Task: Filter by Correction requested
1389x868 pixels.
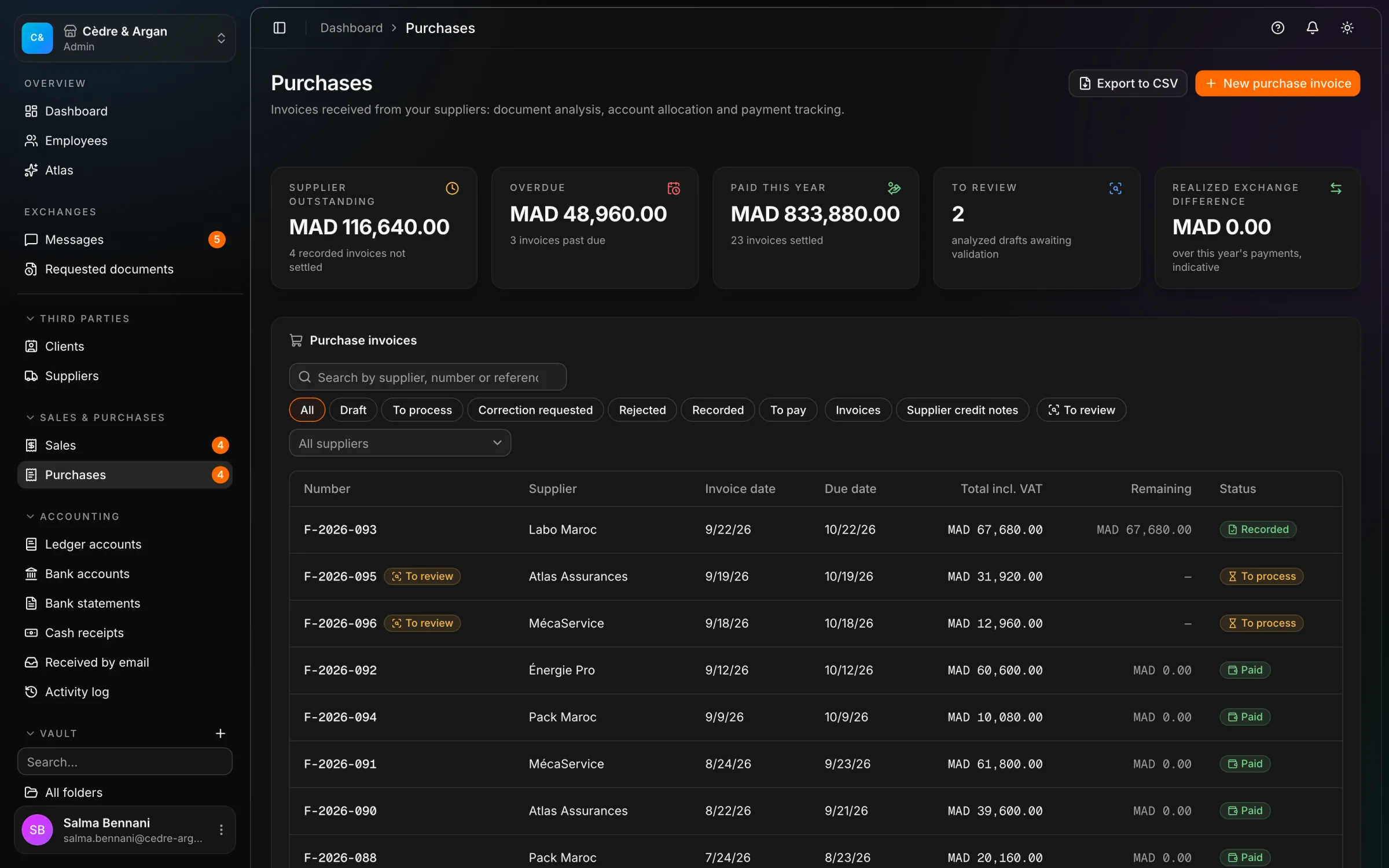Action: tap(535, 410)
